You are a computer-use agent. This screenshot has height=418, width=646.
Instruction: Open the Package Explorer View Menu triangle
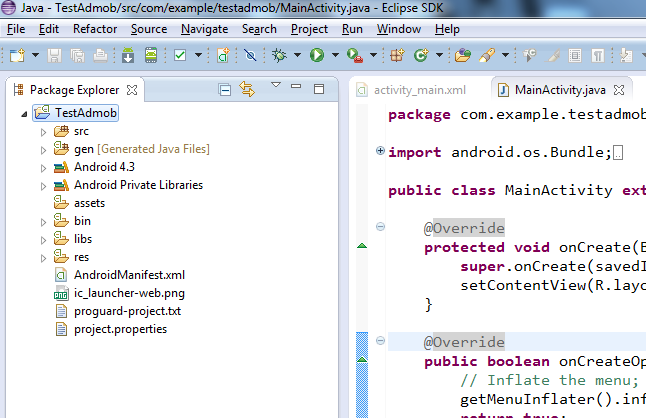pos(276,85)
